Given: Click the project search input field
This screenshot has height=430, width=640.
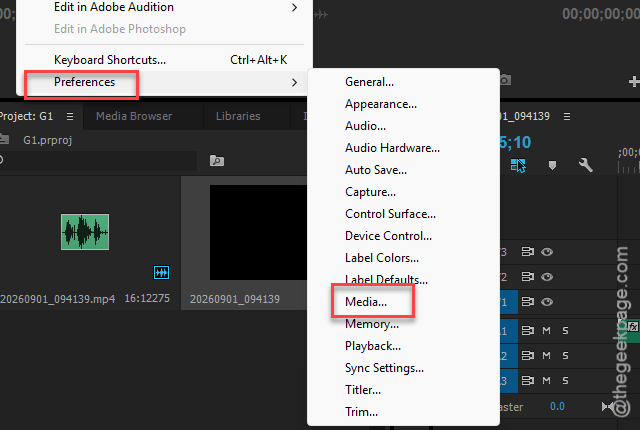Looking at the screenshot, I should [x=98, y=161].
